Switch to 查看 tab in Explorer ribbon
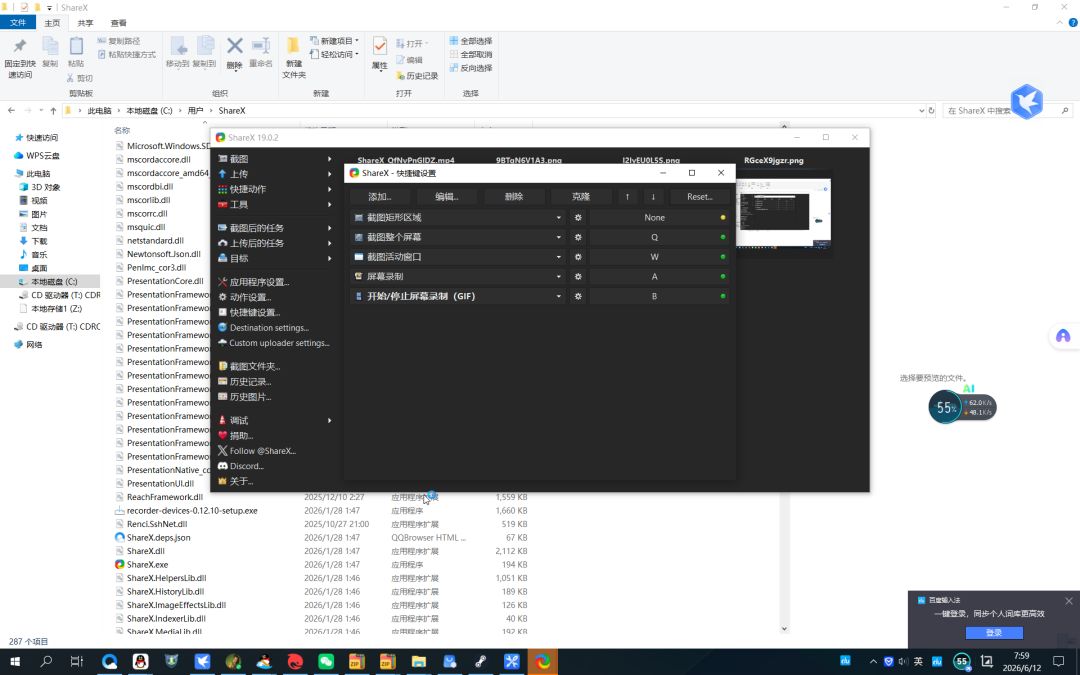1080x675 pixels. [x=118, y=23]
